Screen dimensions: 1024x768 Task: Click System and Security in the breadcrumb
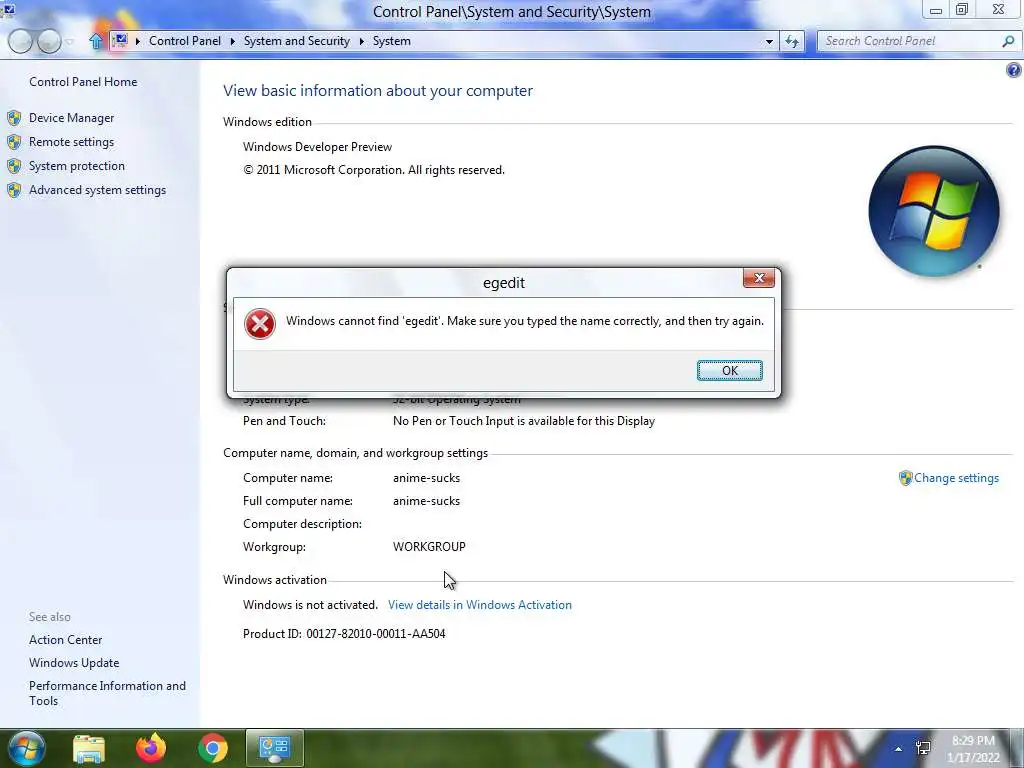[296, 41]
